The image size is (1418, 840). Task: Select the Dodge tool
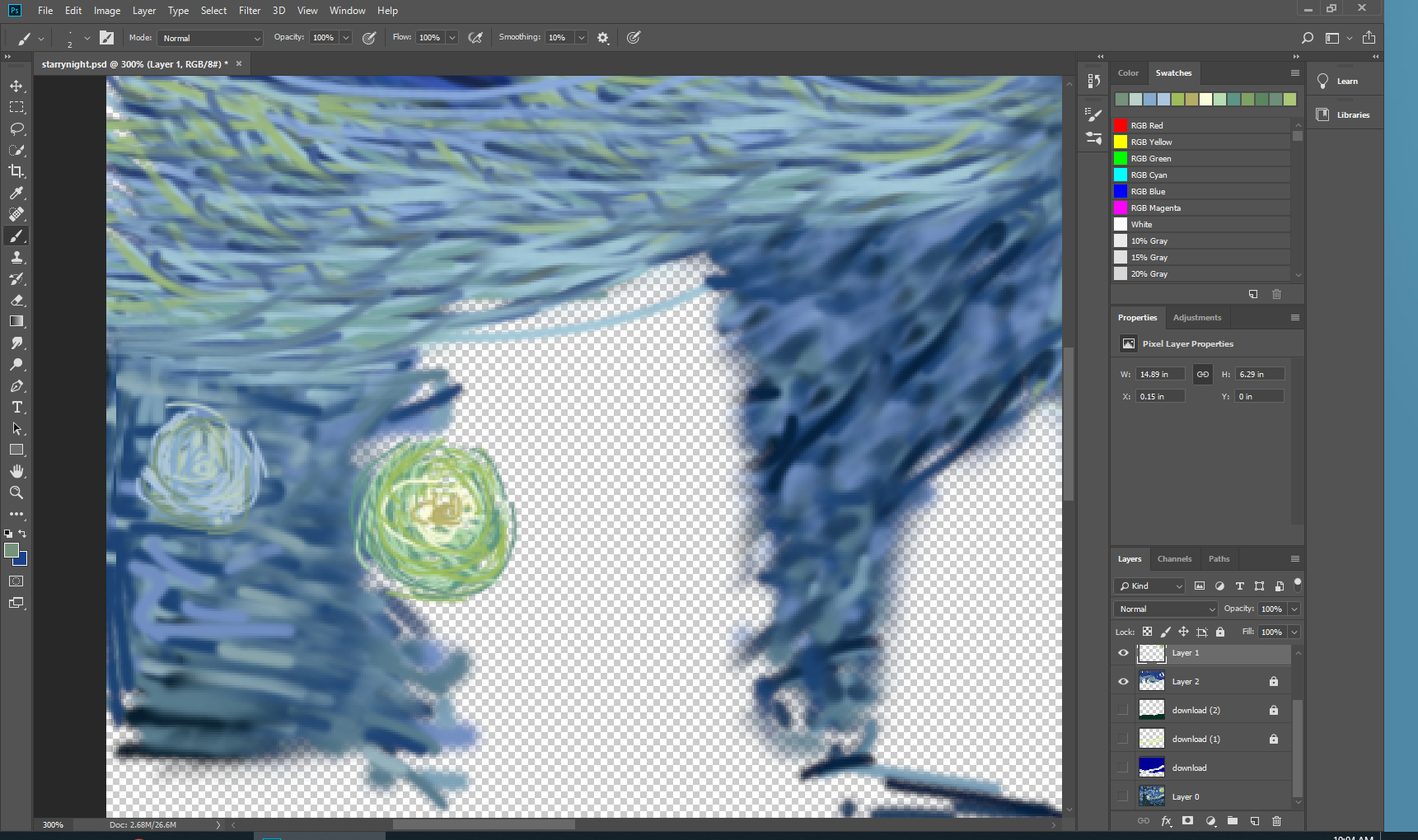click(x=16, y=364)
